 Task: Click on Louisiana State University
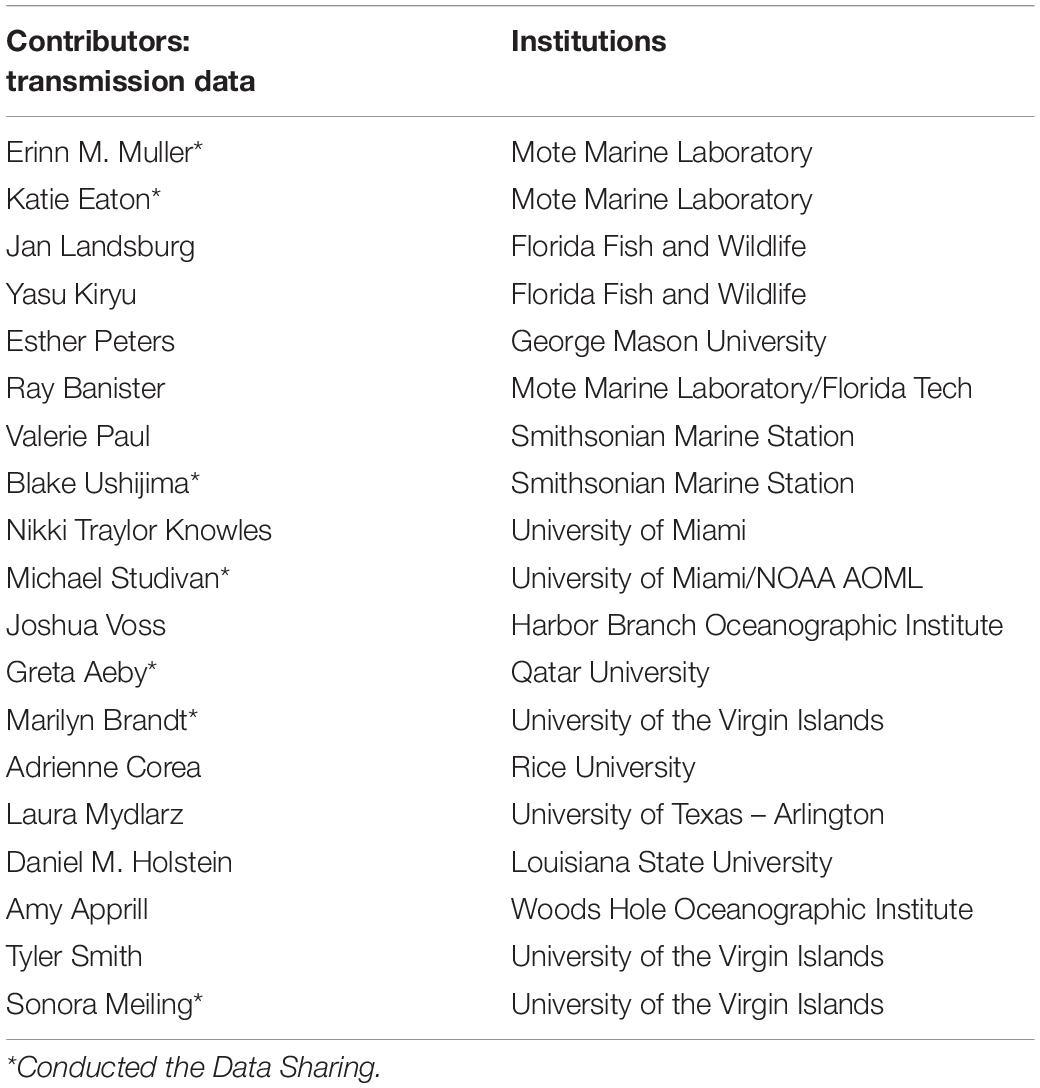672,862
